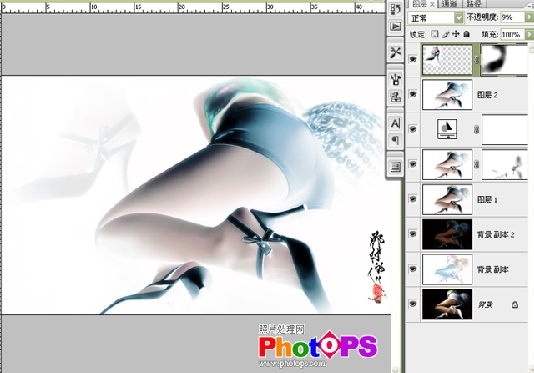The image size is (534, 373).
Task: Click the lock all padlock icon
Action: (x=467, y=34)
